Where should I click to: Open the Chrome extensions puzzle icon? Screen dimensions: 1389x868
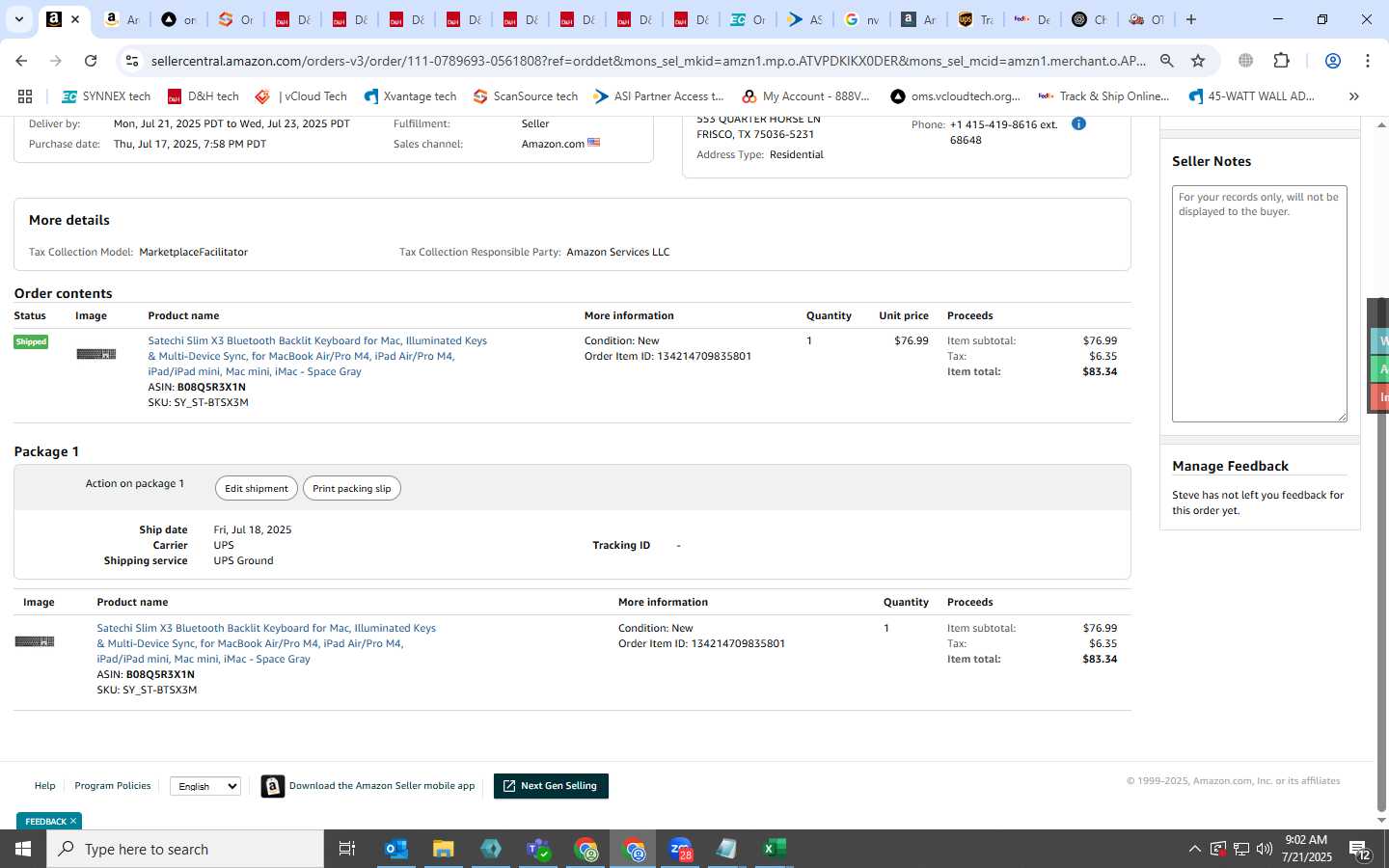coord(1281,61)
